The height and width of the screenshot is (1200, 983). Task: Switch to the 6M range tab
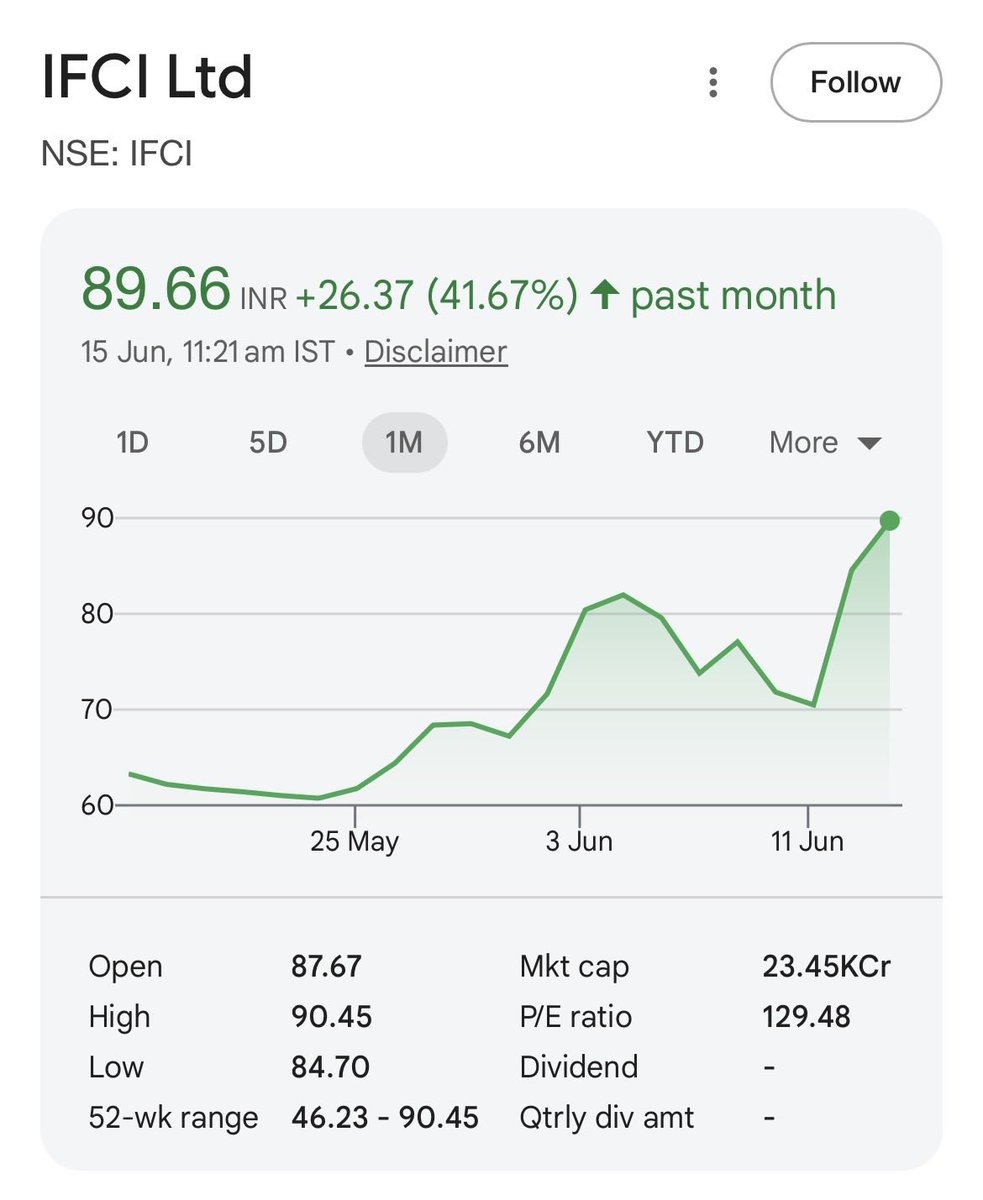(540, 442)
